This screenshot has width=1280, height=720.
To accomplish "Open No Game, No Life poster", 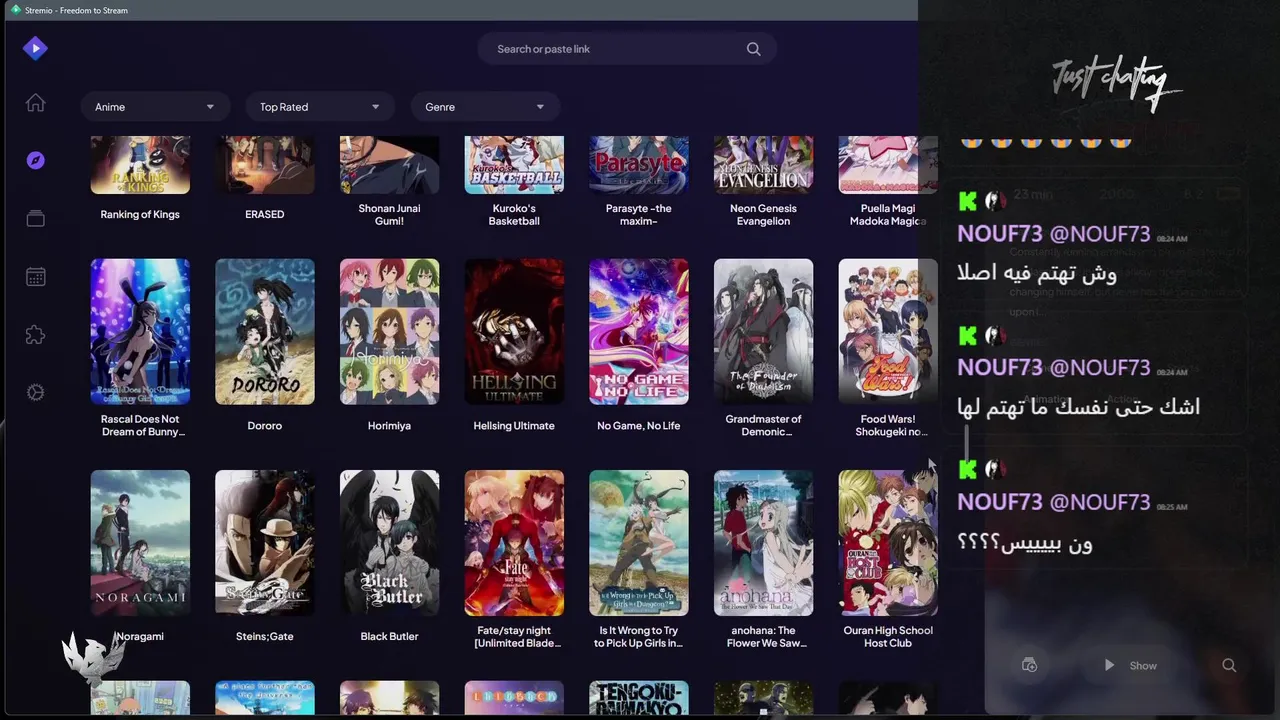I will [x=639, y=332].
